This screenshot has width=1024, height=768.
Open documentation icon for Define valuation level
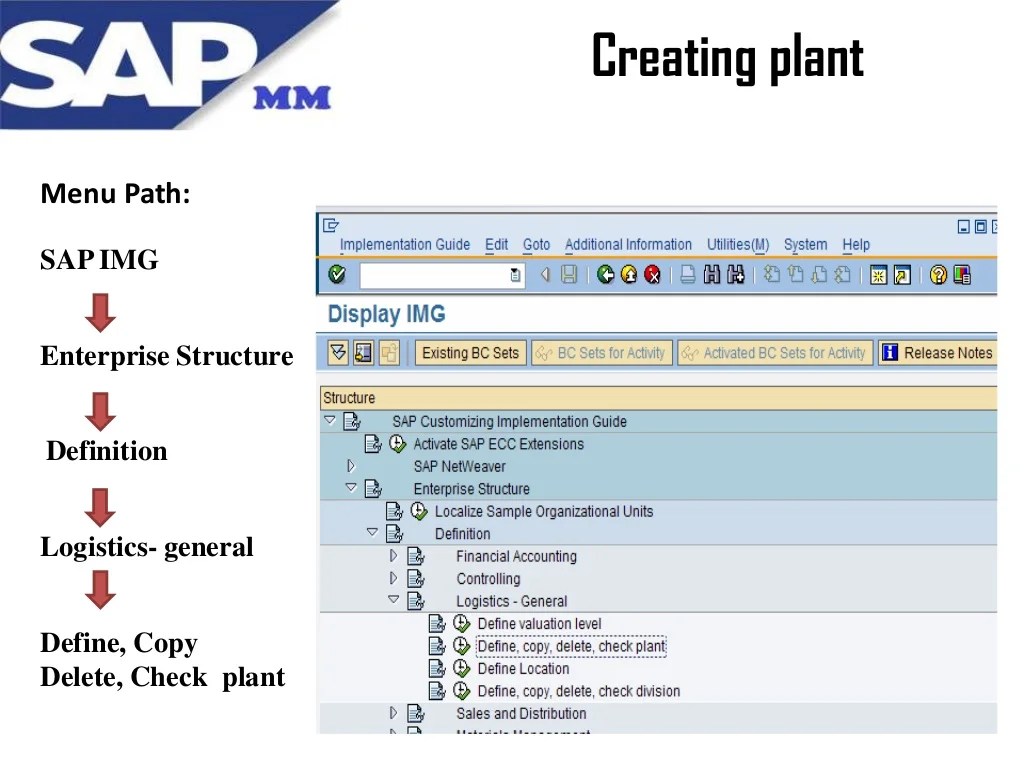437,624
